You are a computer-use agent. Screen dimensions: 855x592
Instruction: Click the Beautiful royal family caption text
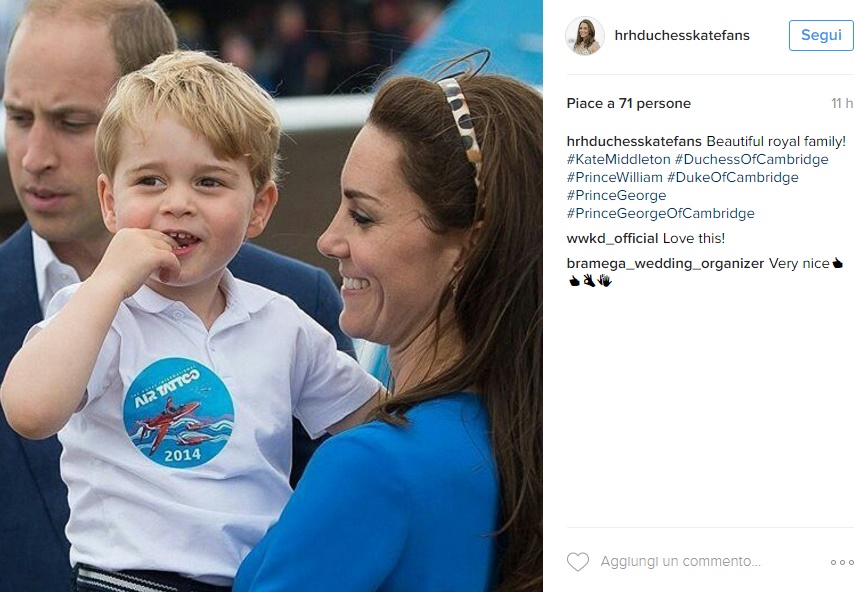[x=776, y=141]
